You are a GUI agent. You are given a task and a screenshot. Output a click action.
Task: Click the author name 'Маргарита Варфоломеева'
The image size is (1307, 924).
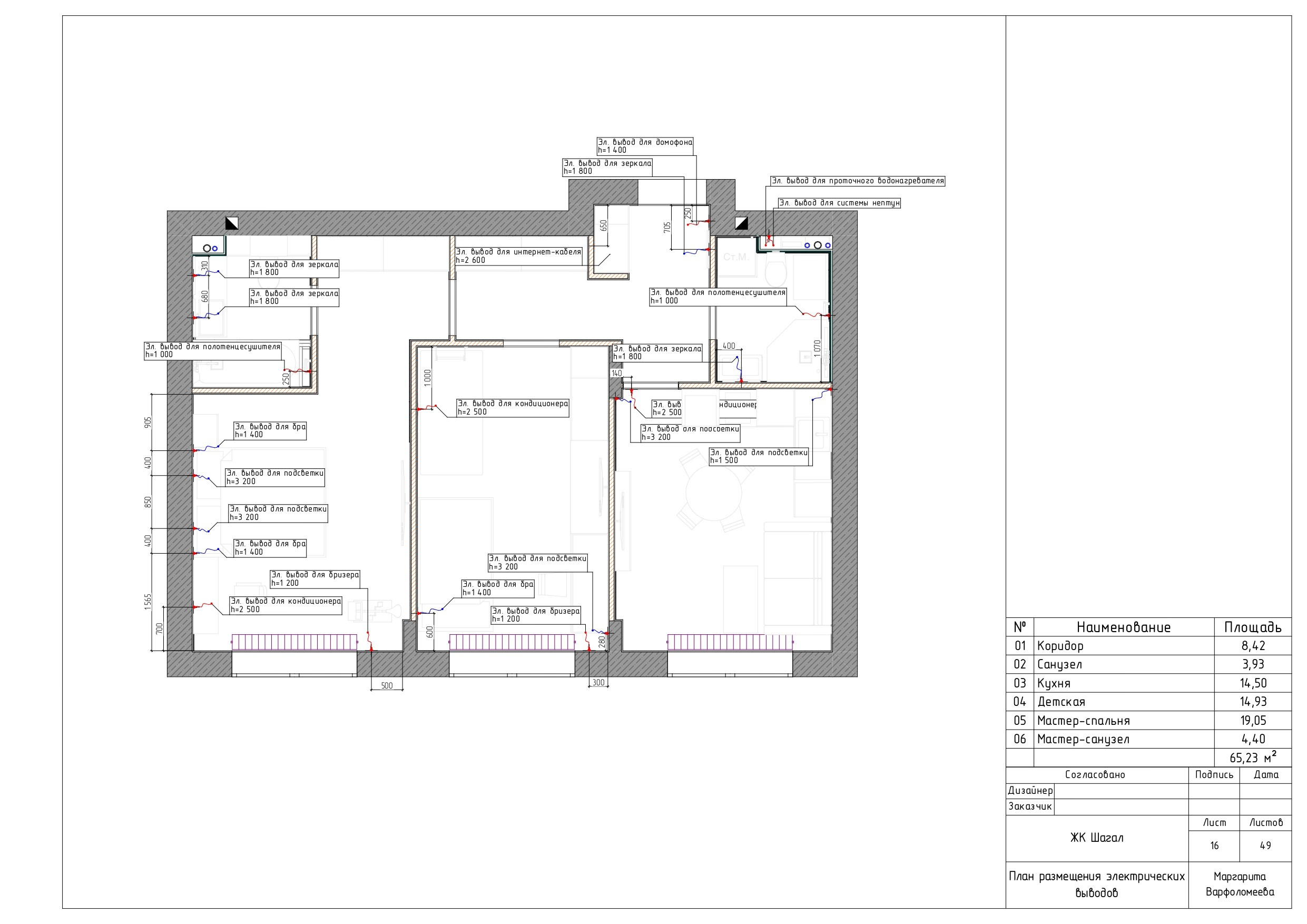click(1240, 884)
